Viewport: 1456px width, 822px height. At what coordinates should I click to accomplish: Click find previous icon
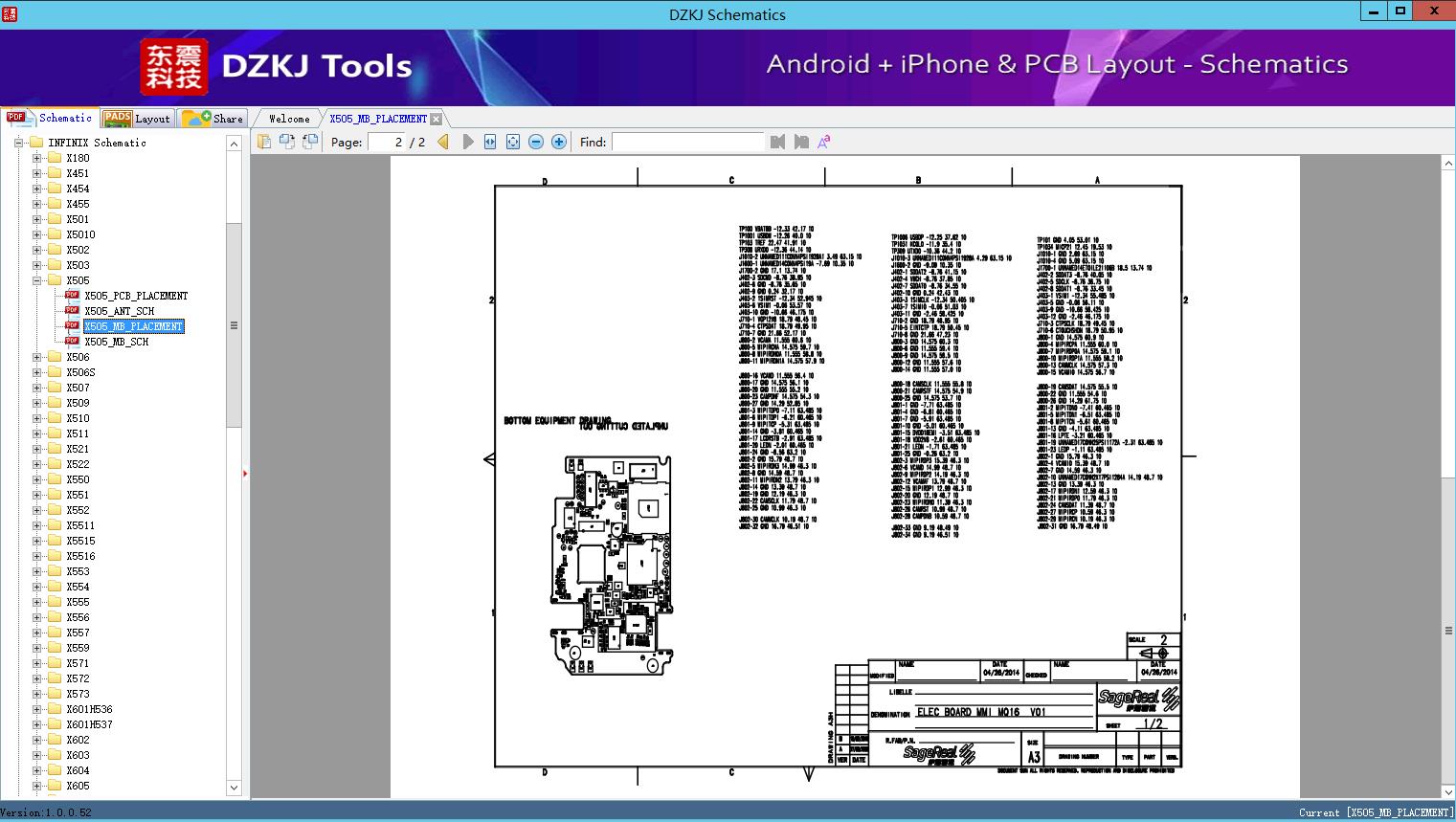pos(777,142)
